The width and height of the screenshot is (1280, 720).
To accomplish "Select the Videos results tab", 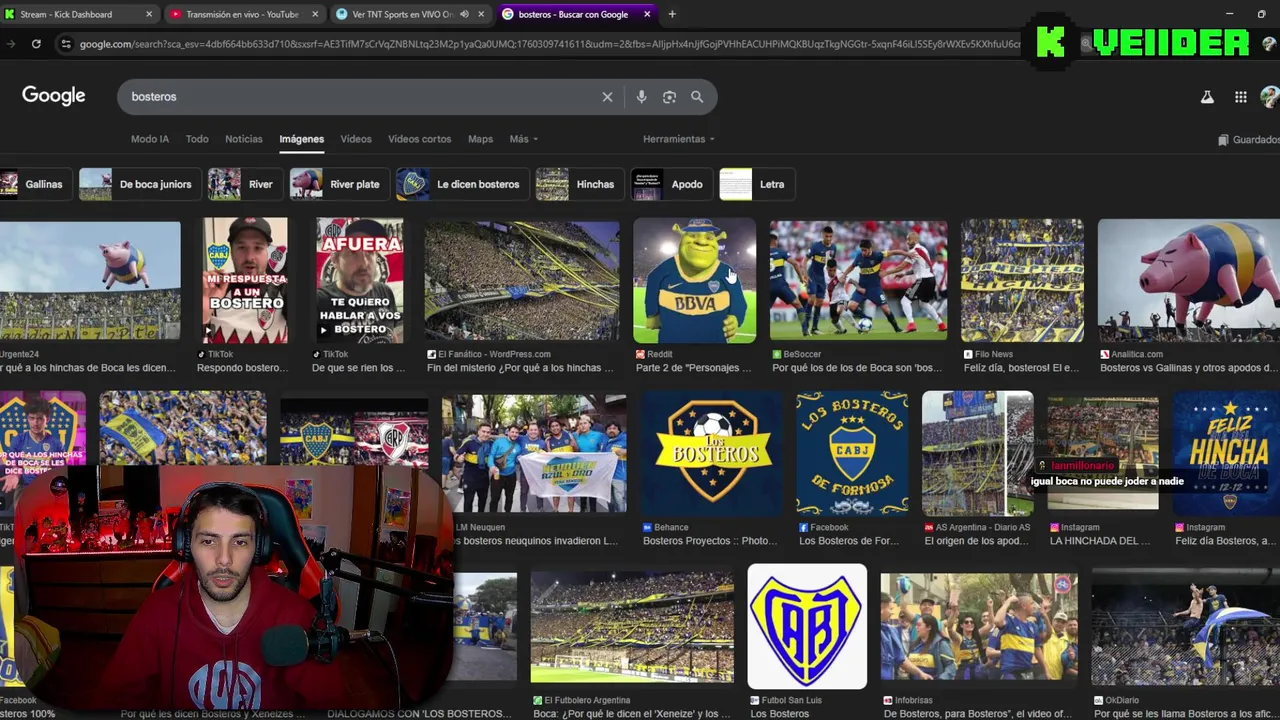I will [356, 139].
